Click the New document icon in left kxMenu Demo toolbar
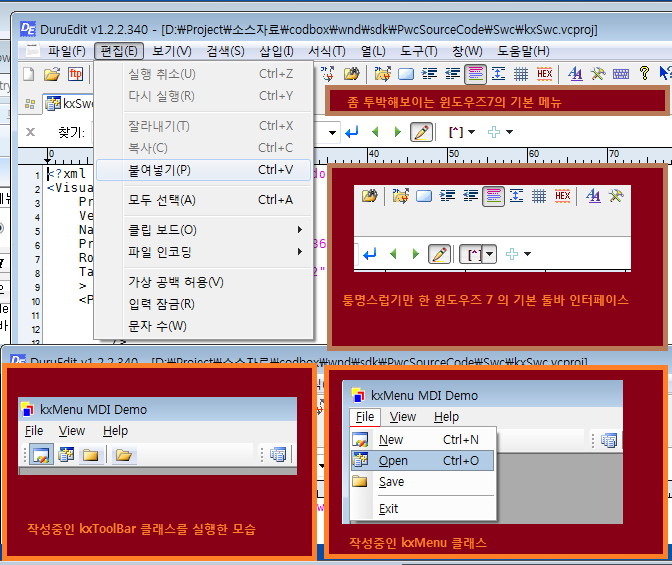 (42, 454)
